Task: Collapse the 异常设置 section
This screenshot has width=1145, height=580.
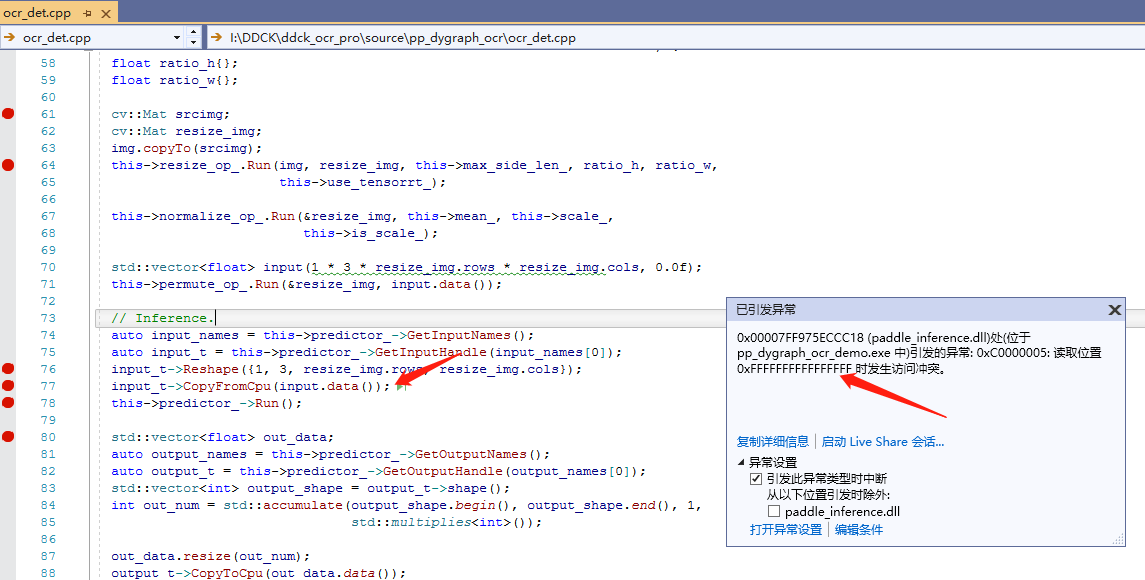Action: coord(741,462)
